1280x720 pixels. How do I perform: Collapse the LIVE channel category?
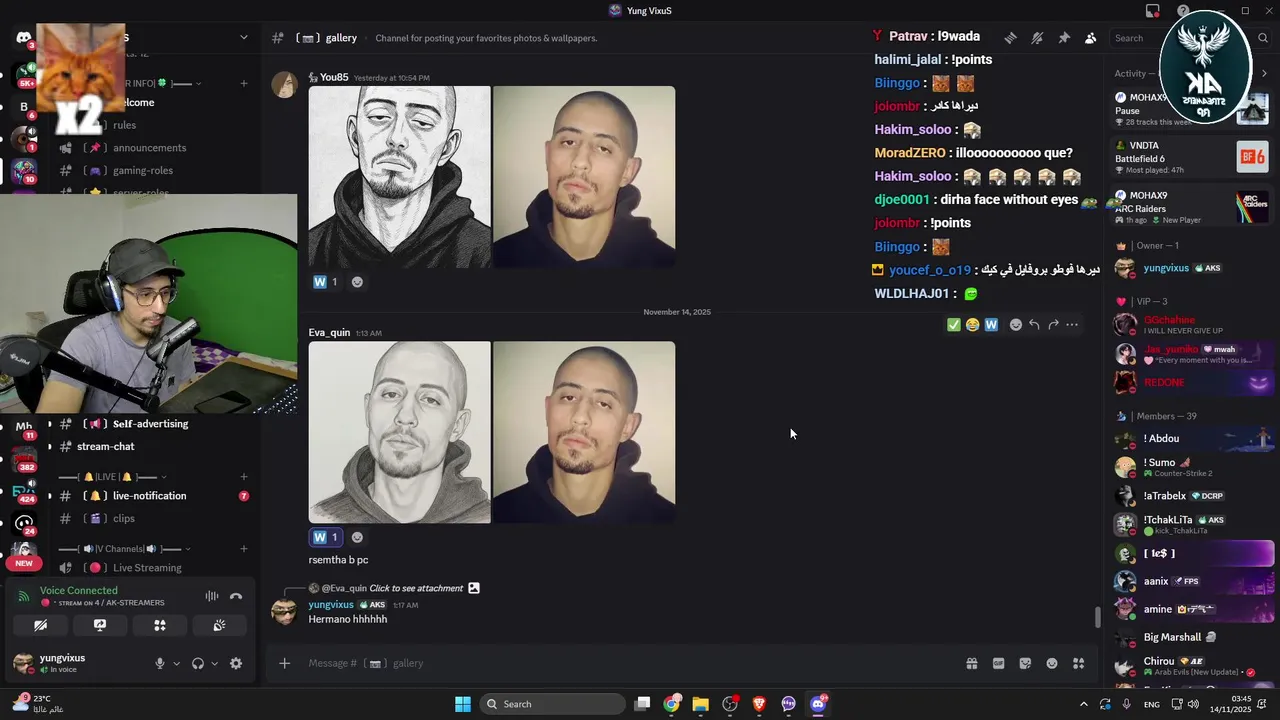pyautogui.click(x=113, y=477)
